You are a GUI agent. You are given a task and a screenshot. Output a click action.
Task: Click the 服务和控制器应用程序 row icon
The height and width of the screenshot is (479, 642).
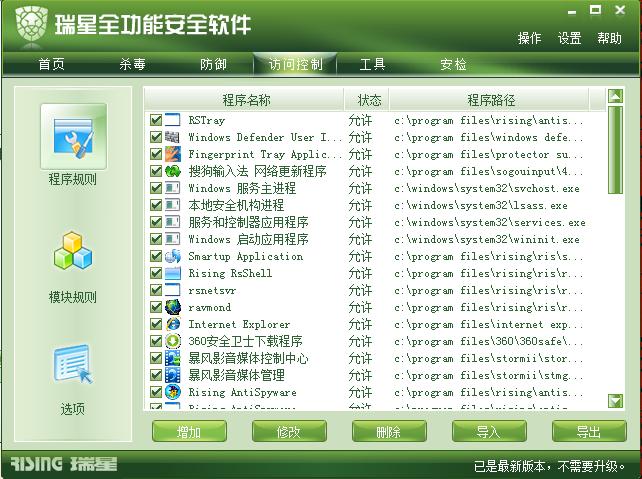coord(173,222)
